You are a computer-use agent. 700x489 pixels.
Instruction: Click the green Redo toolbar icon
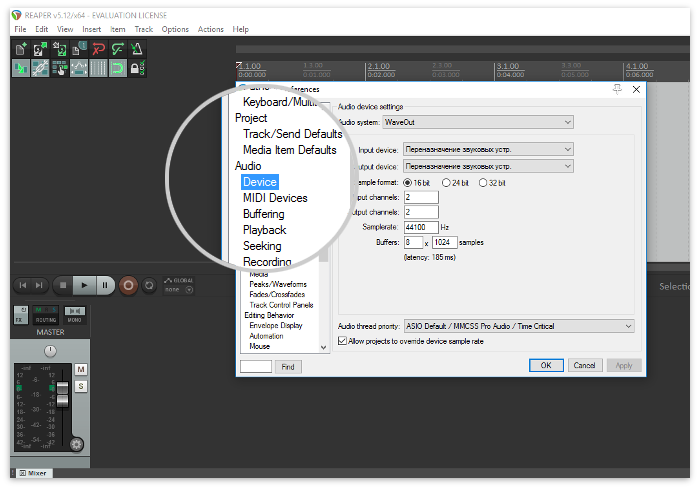point(117,49)
